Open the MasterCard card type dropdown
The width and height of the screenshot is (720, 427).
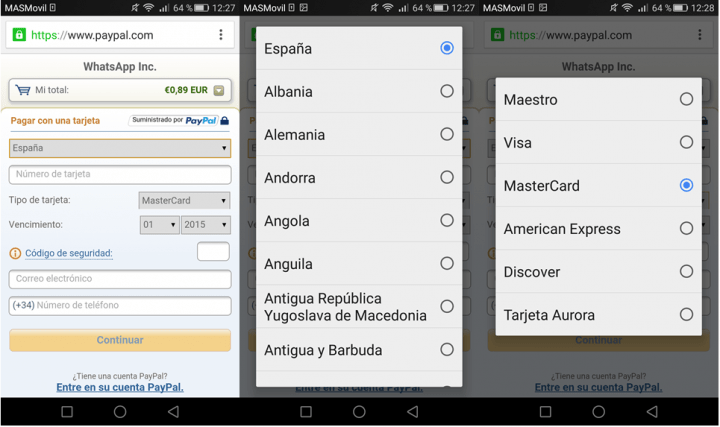[185, 200]
